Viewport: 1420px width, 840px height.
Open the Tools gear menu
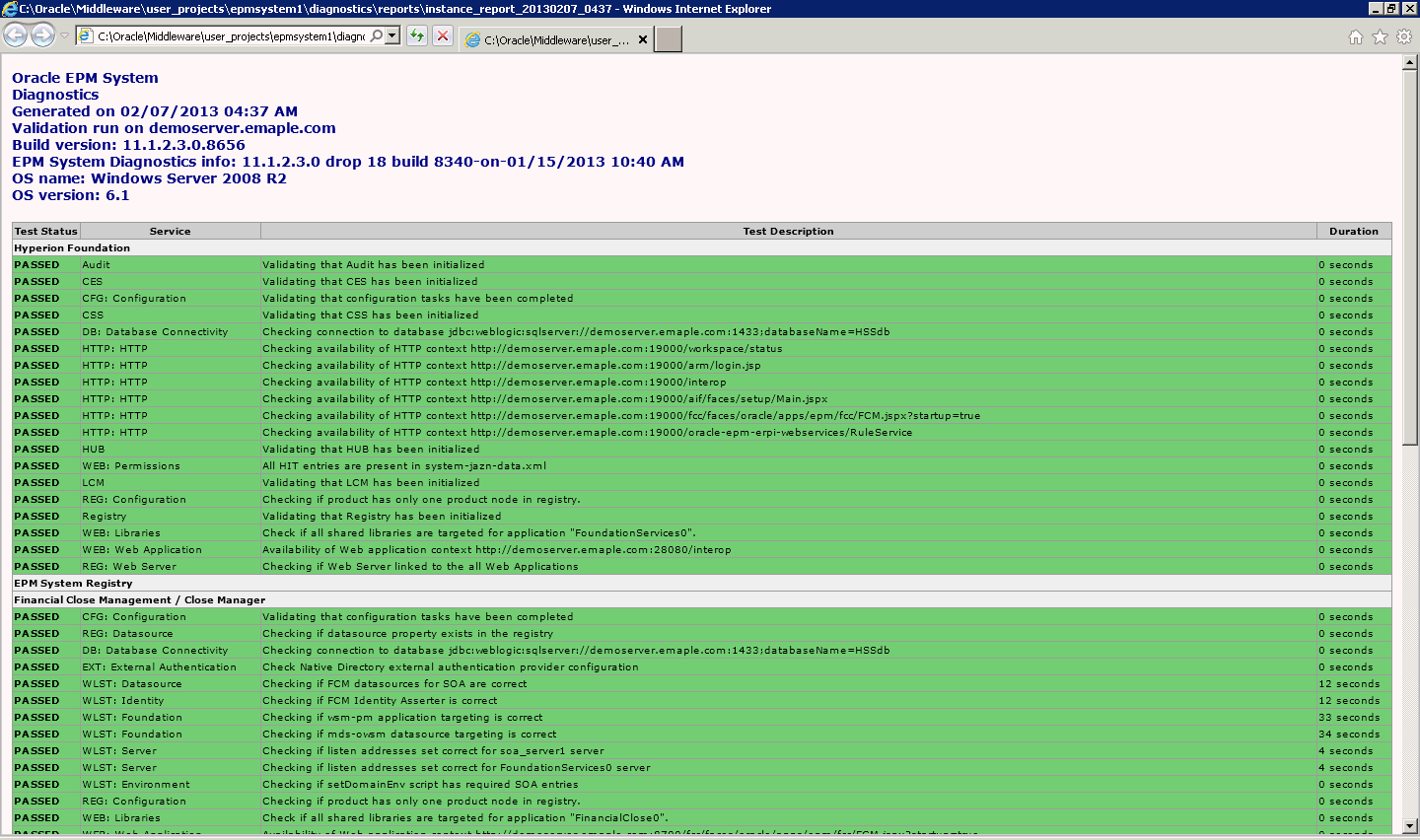pos(1404,36)
